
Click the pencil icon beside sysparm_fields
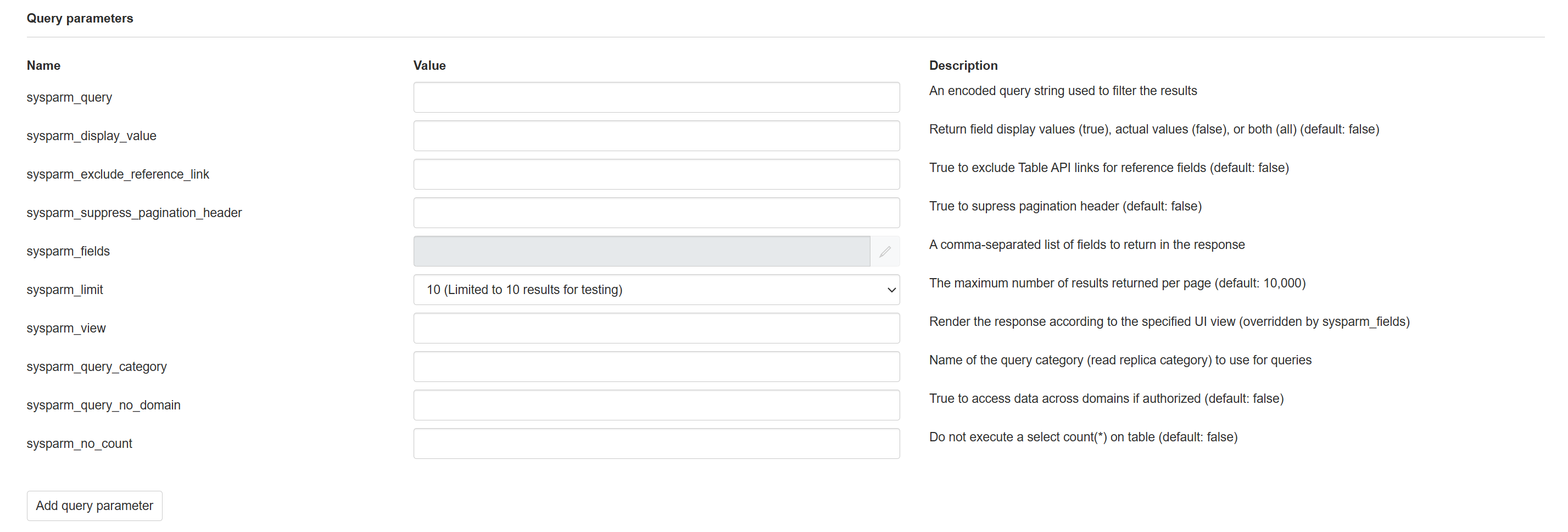[x=884, y=252]
